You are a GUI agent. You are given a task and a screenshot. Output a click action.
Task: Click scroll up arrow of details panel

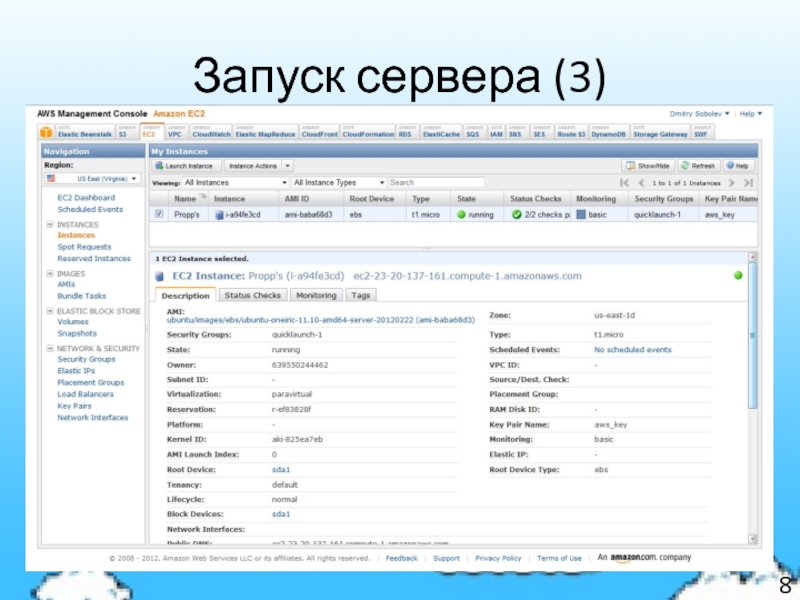pos(752,257)
